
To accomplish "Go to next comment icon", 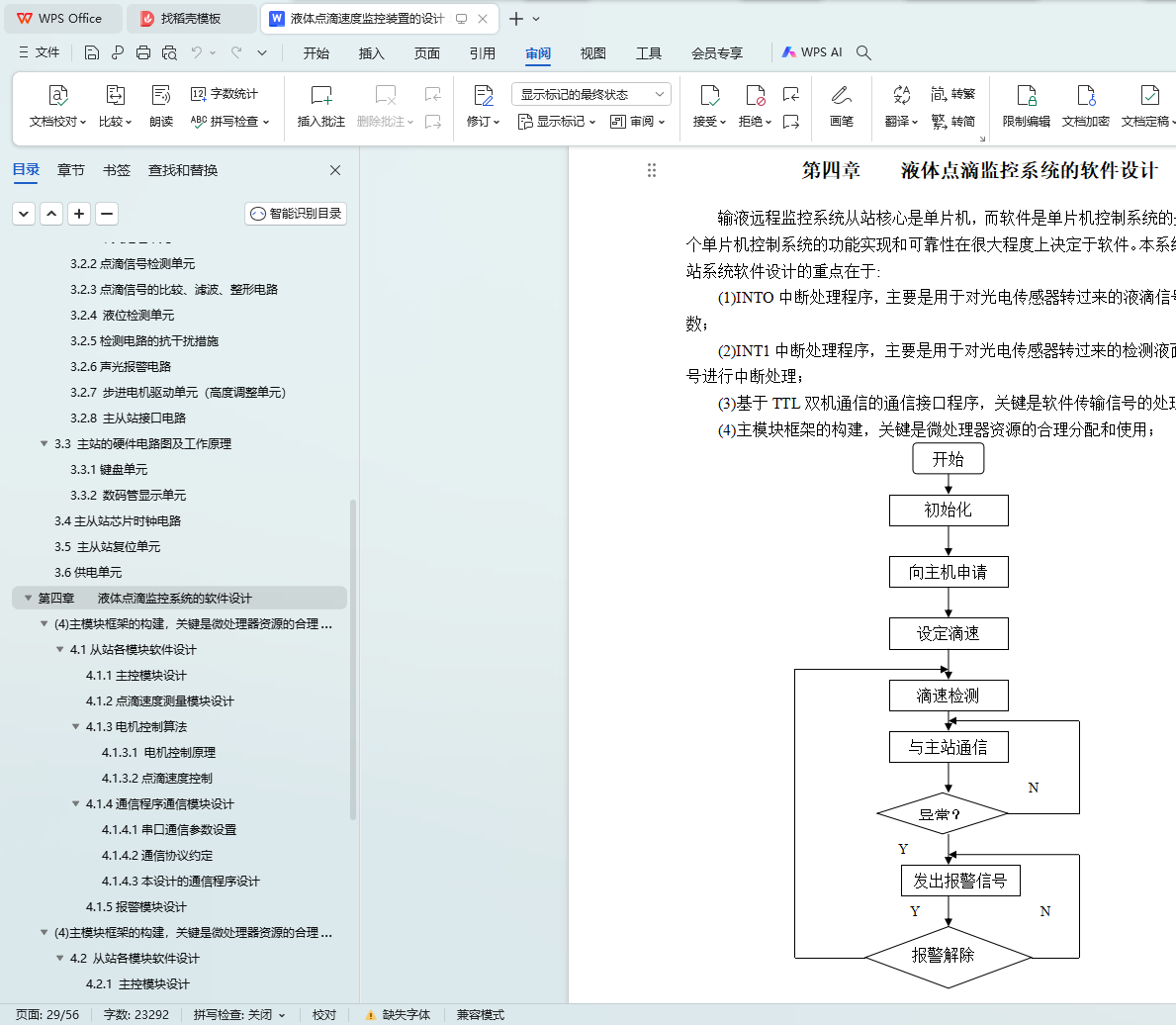I will click(433, 121).
